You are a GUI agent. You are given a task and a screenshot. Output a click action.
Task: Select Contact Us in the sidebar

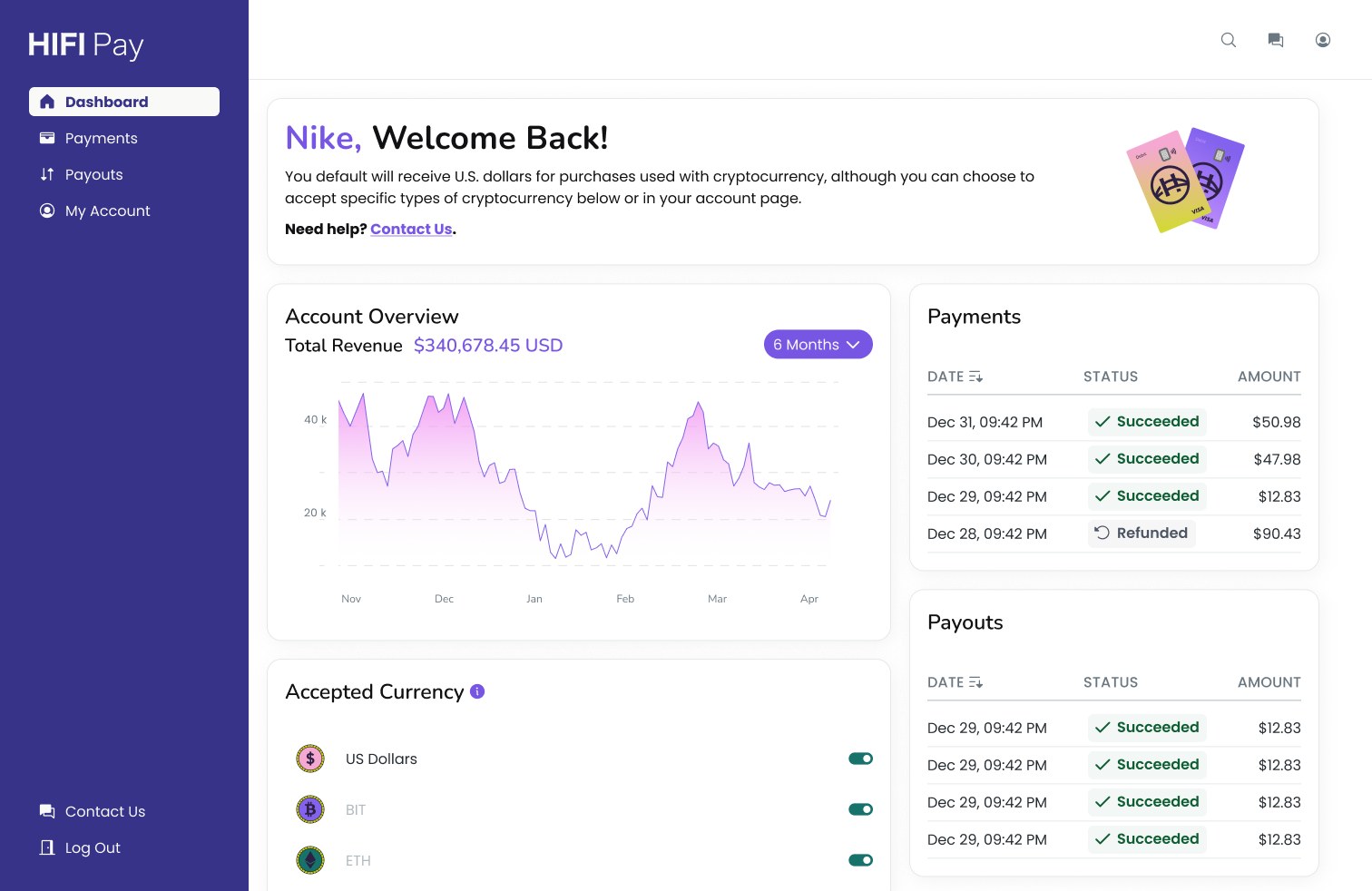tap(124, 811)
